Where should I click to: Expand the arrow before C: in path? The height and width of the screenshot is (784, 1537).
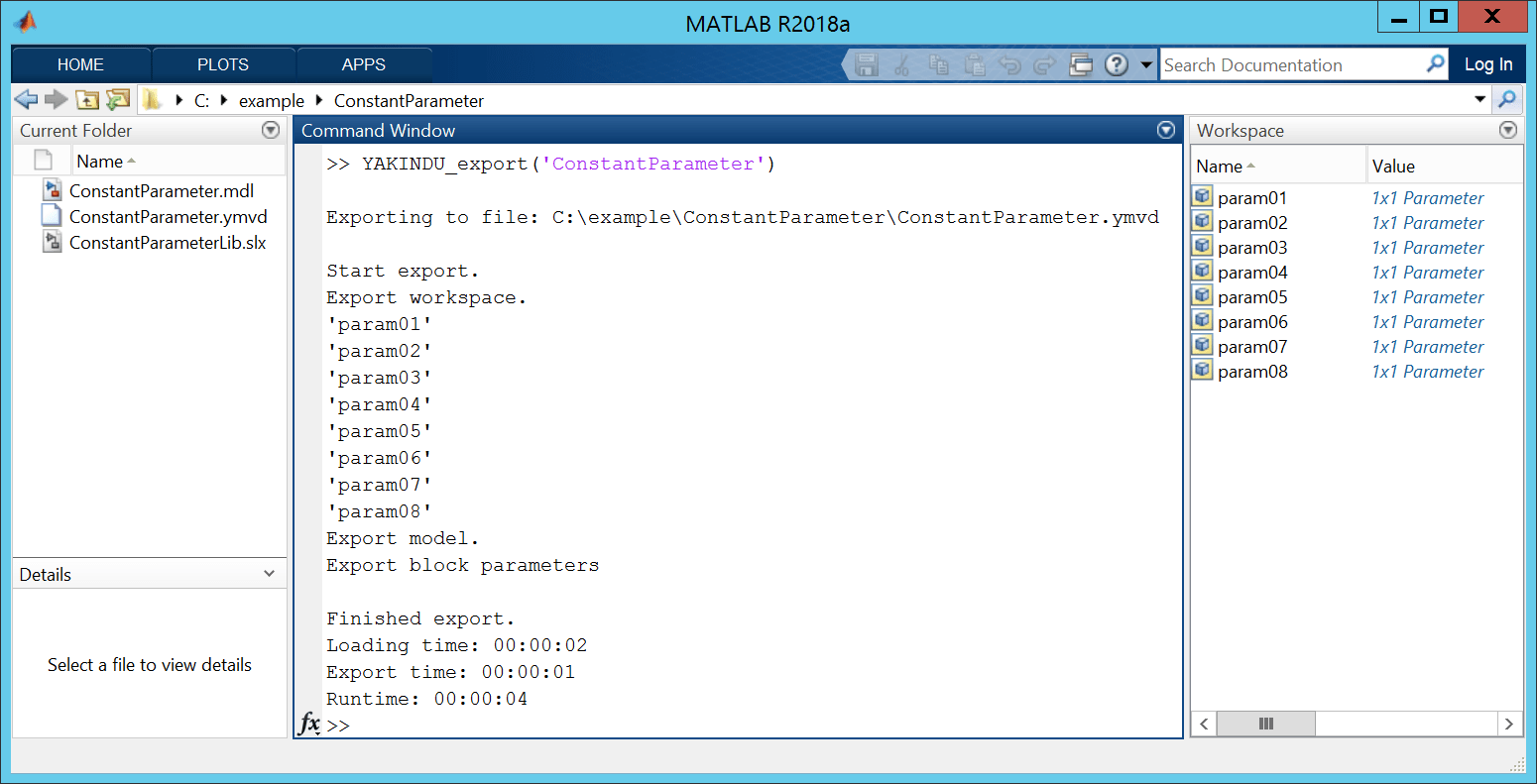coord(178,100)
